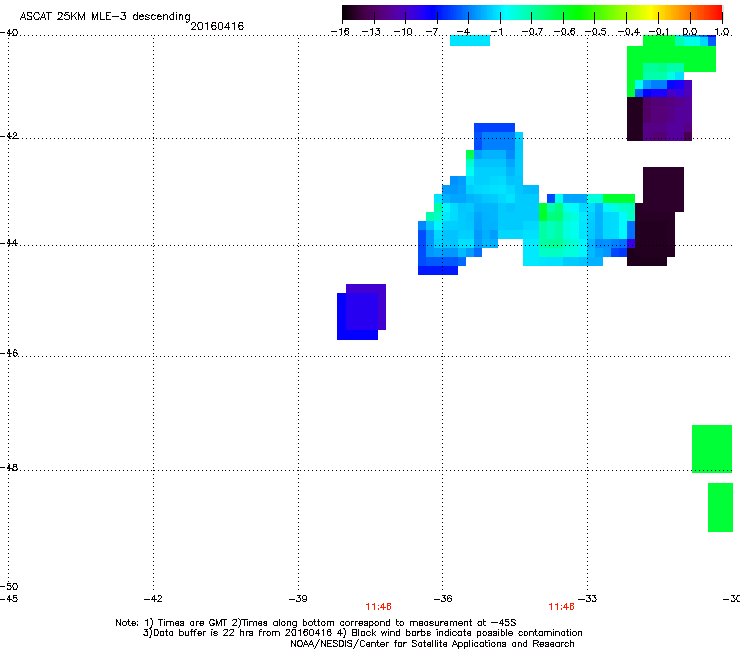Screen dimensions: 740x650
Task: Click the -0.6 label on the color scale
Action: [x=563, y=32]
